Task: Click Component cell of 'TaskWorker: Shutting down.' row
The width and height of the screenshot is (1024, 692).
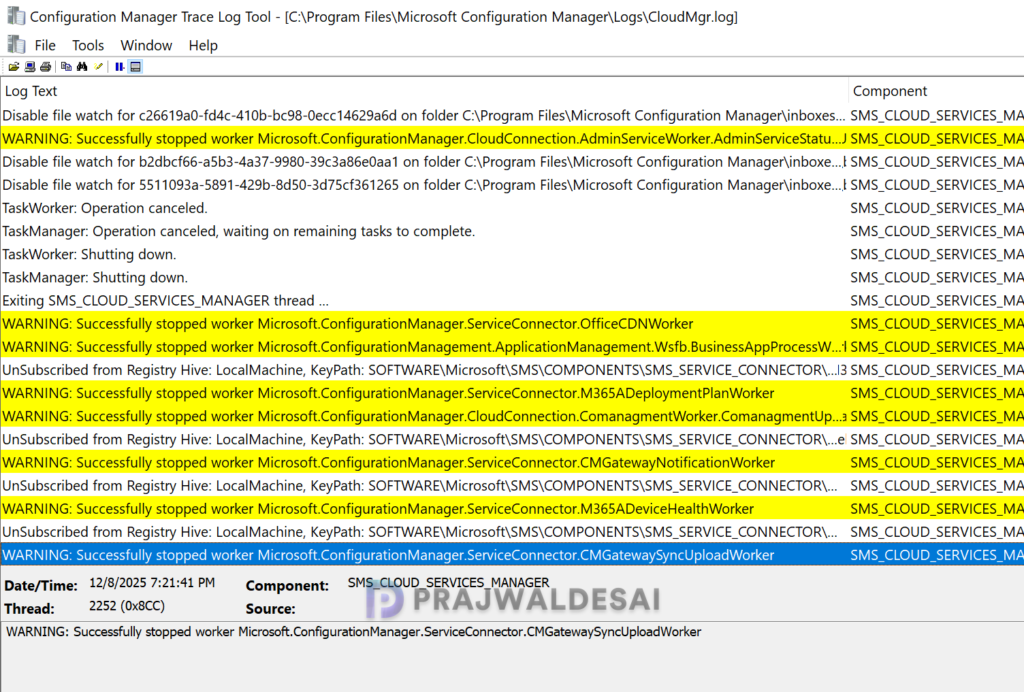Action: pos(936,255)
